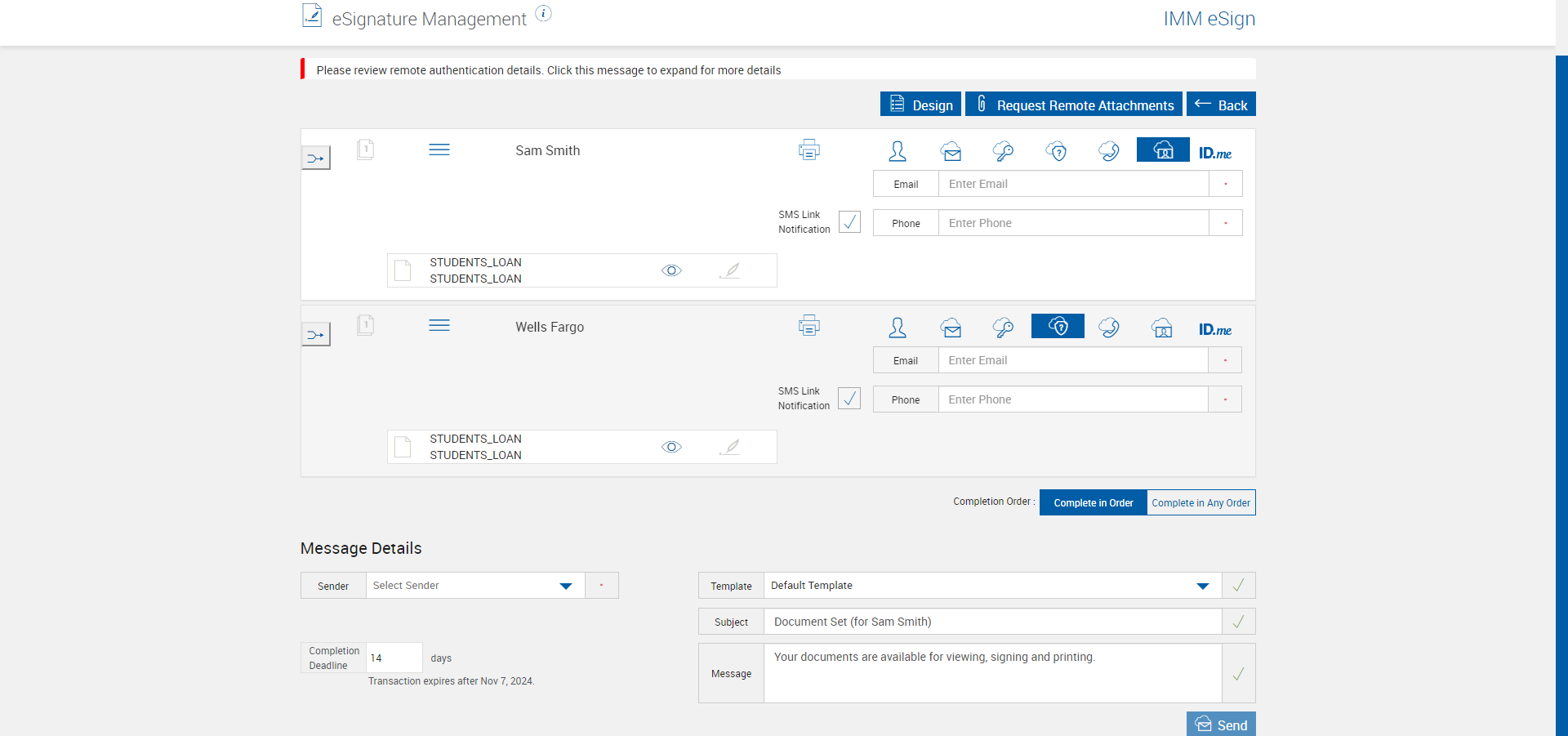Click the info icon beside eSignature Management
The image size is (1568, 736).
pos(544,14)
